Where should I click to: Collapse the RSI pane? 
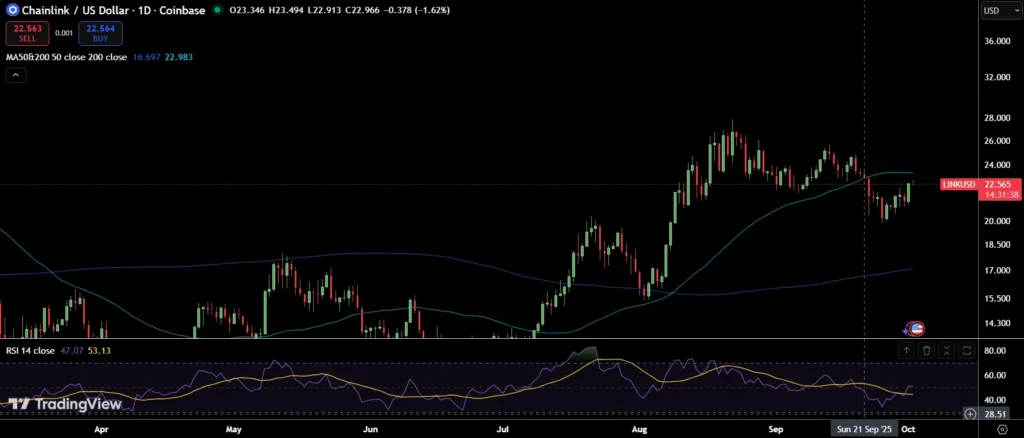tap(947, 351)
